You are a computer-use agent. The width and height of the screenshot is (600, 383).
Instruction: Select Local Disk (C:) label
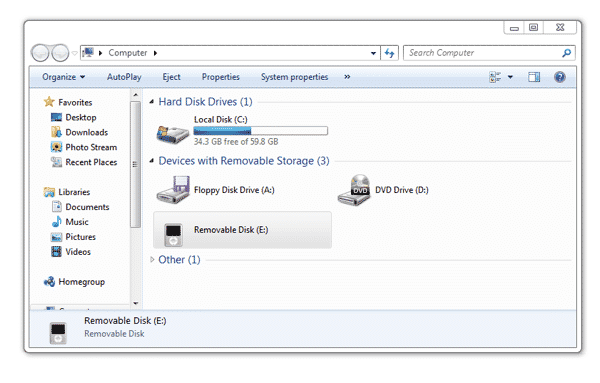tap(221, 119)
